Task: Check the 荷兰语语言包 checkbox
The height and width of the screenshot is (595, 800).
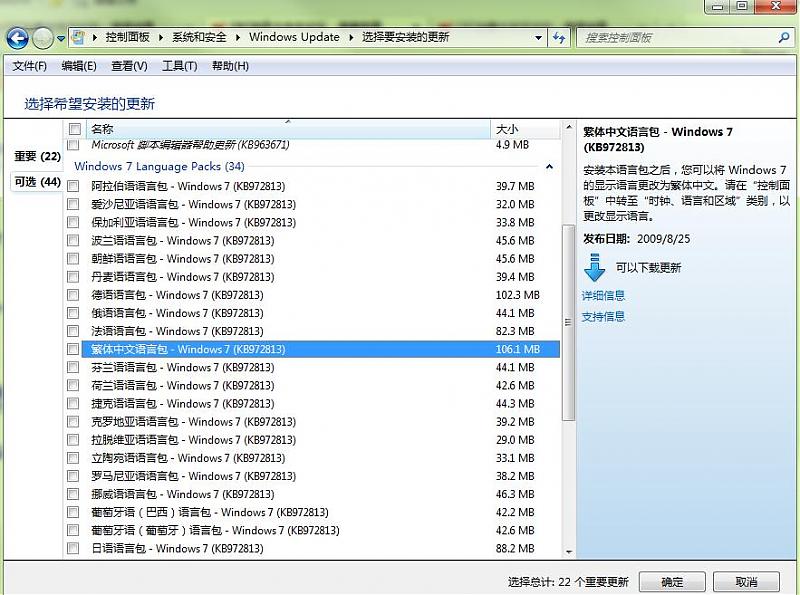Action: coord(73,385)
